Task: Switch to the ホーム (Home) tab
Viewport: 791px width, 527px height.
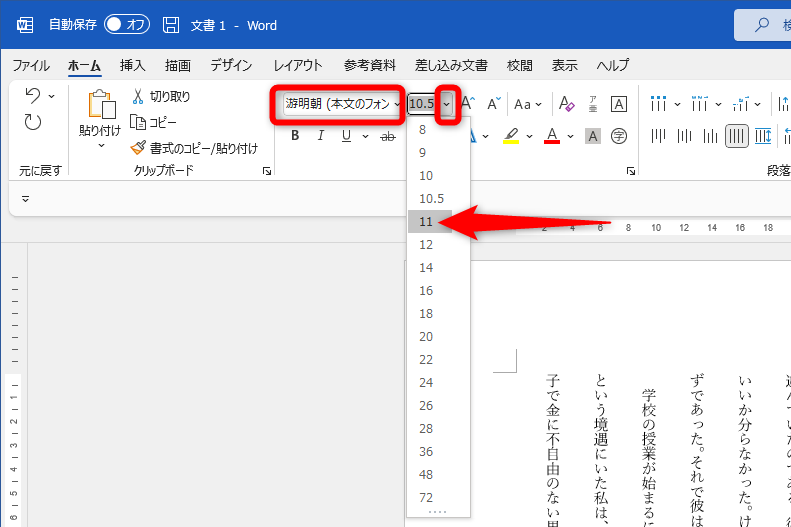Action: [84, 66]
